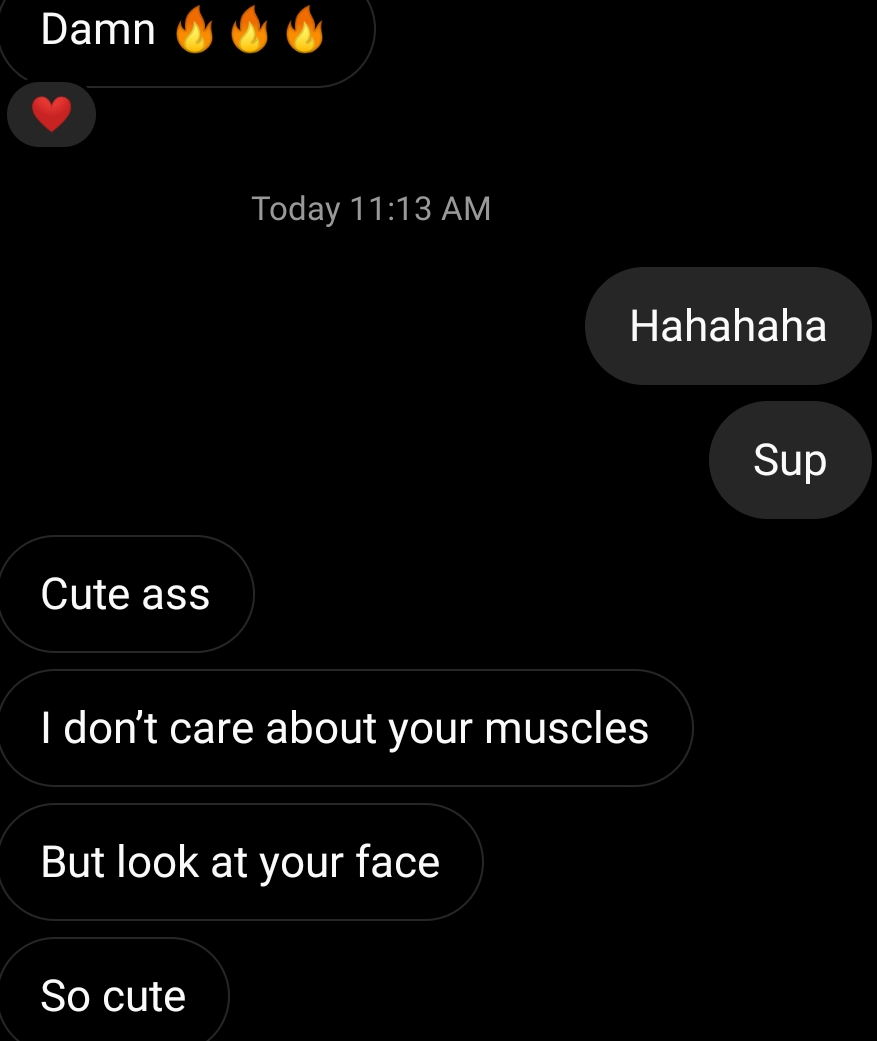Tap the word "Damn" in top message

coord(98,30)
